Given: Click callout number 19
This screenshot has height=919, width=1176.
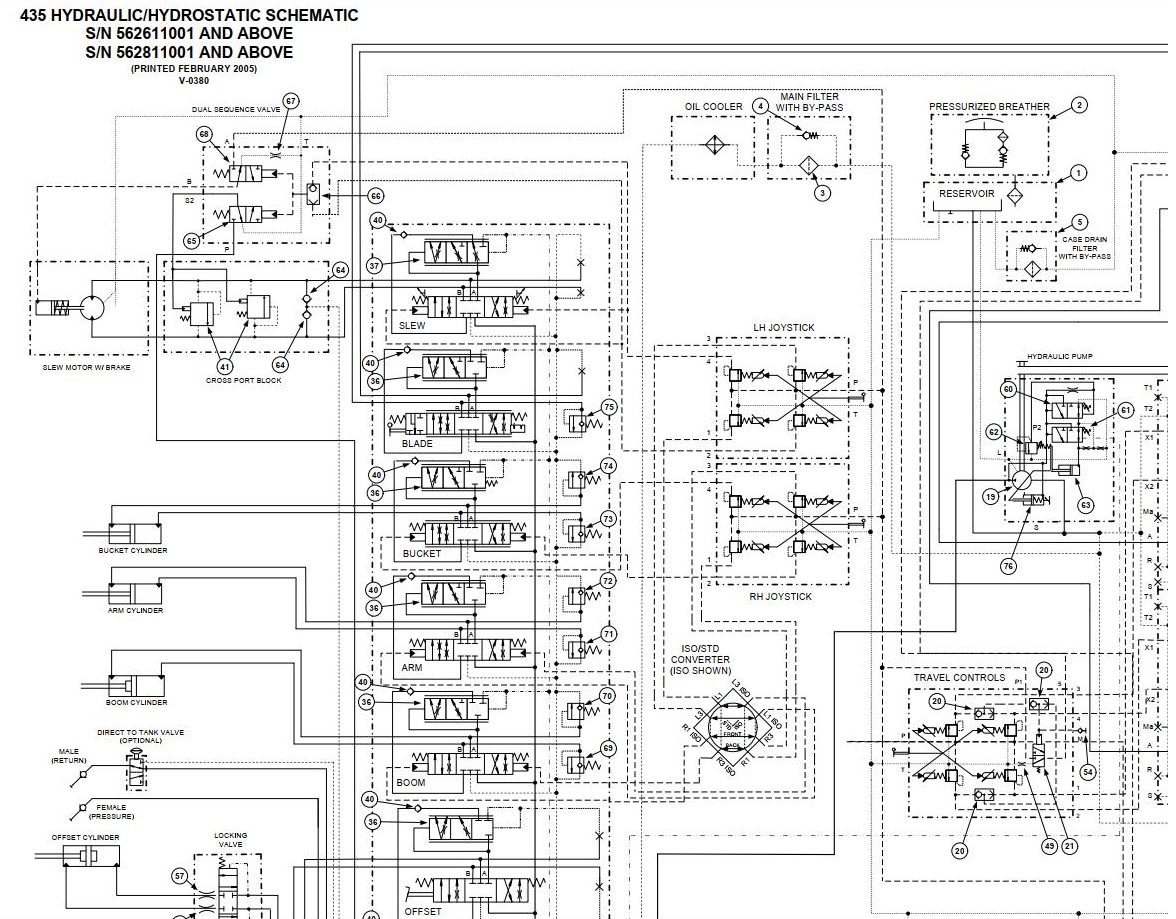Looking at the screenshot, I should [991, 497].
